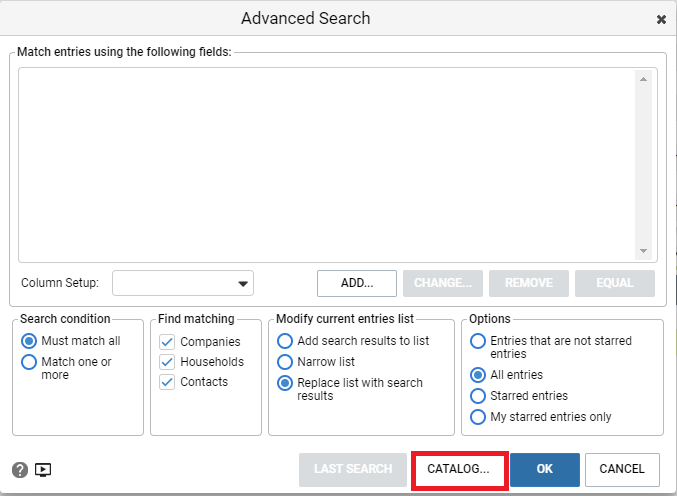Confirm search with OK button

pyautogui.click(x=545, y=470)
